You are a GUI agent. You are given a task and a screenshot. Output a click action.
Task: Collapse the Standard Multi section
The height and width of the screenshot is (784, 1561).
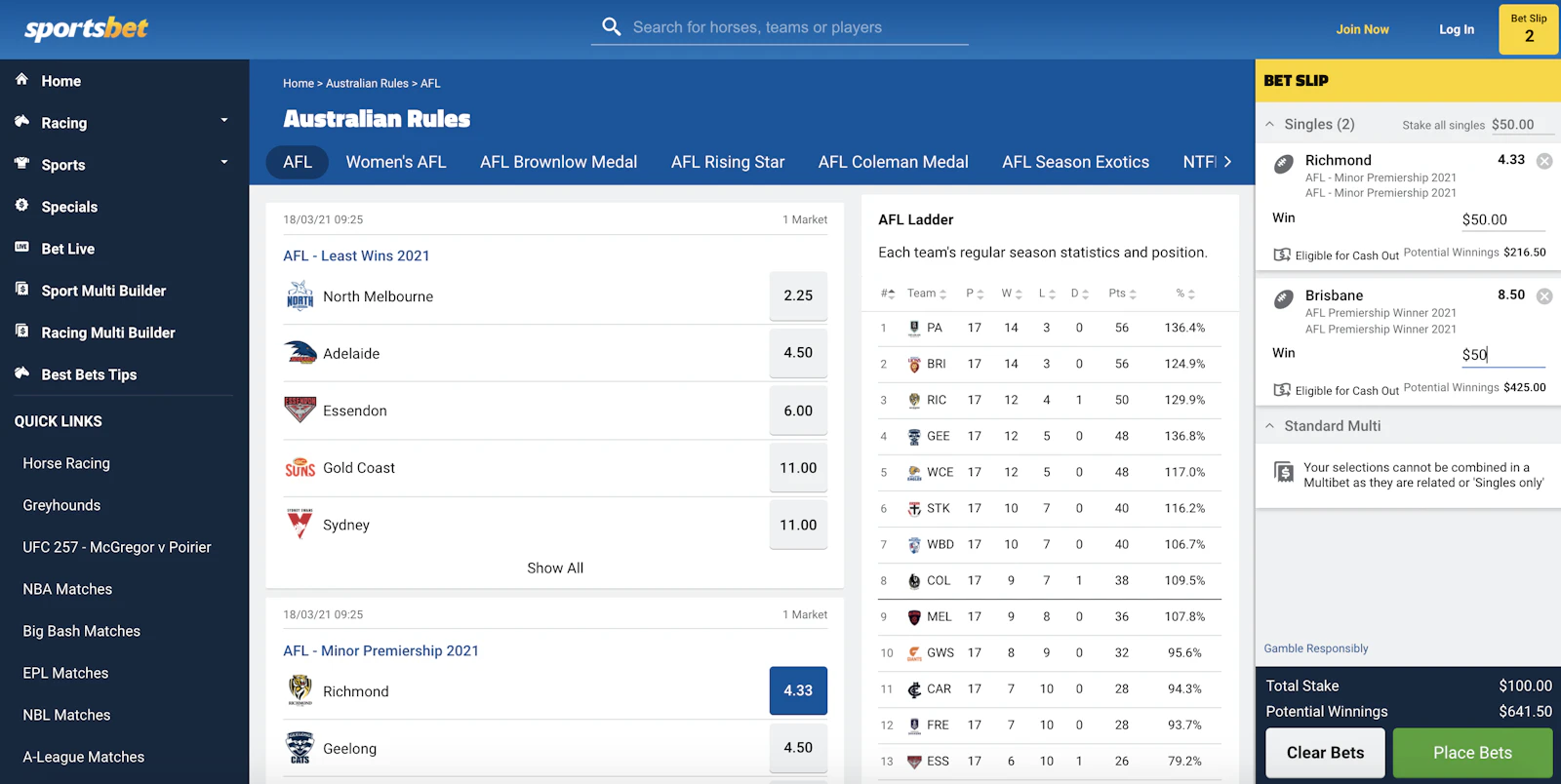click(1269, 426)
